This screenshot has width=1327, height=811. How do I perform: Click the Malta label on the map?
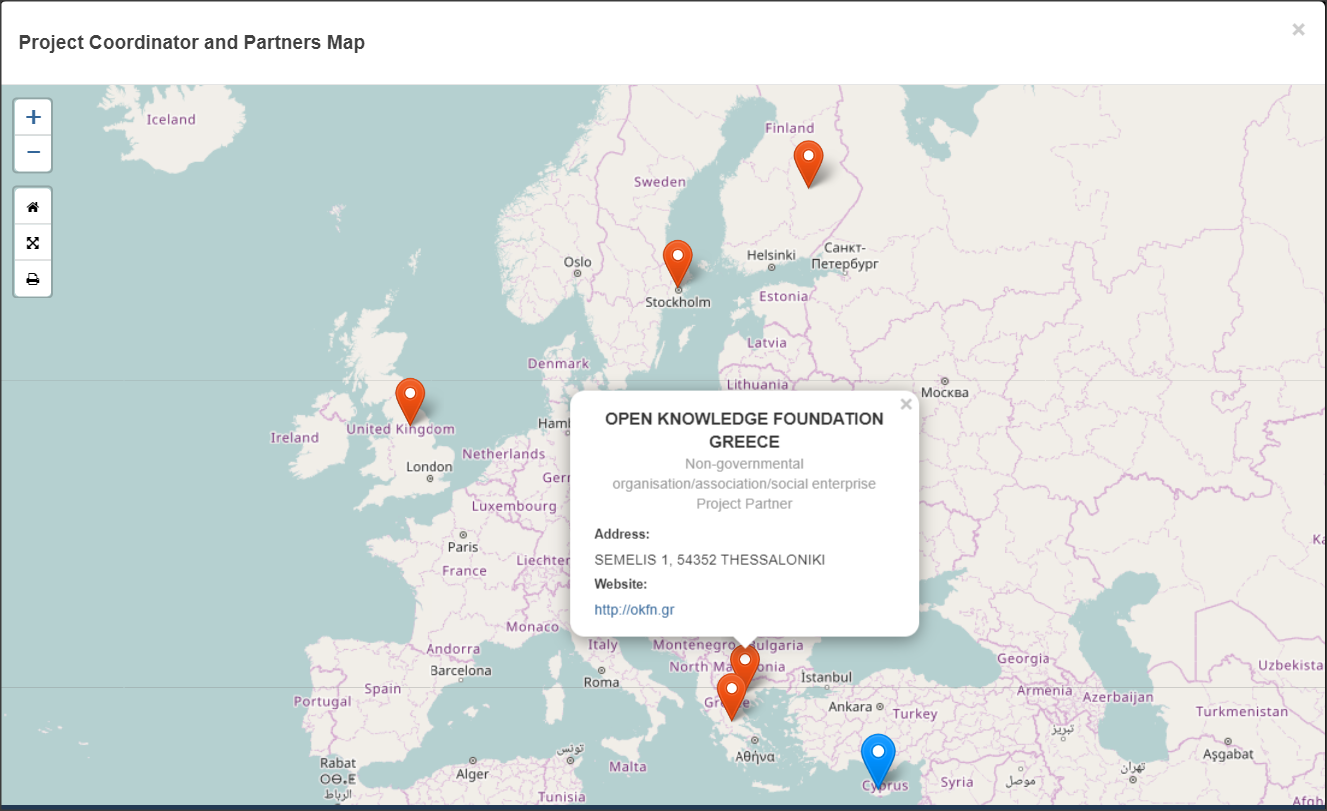pos(628,767)
